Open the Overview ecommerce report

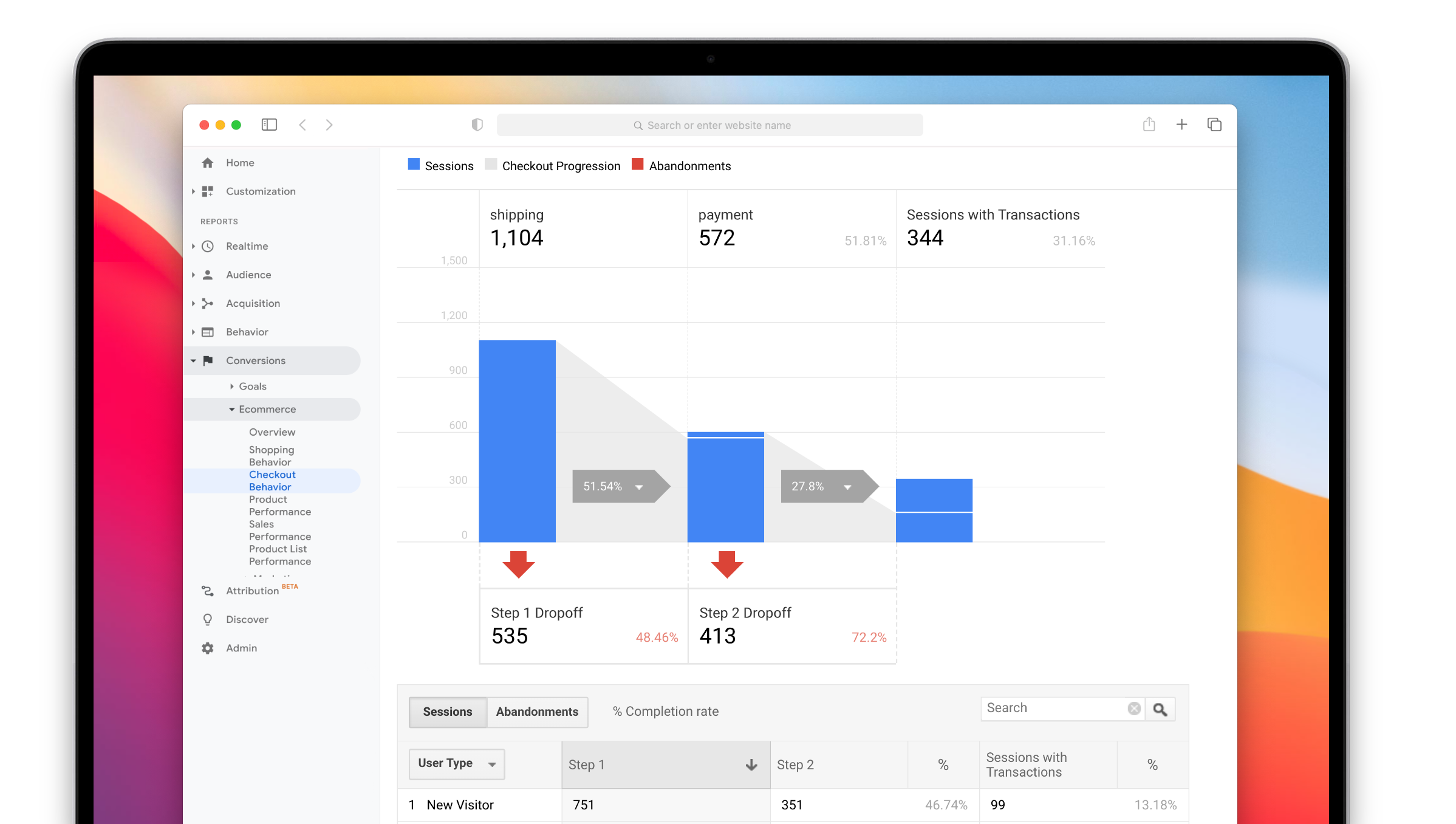click(272, 432)
